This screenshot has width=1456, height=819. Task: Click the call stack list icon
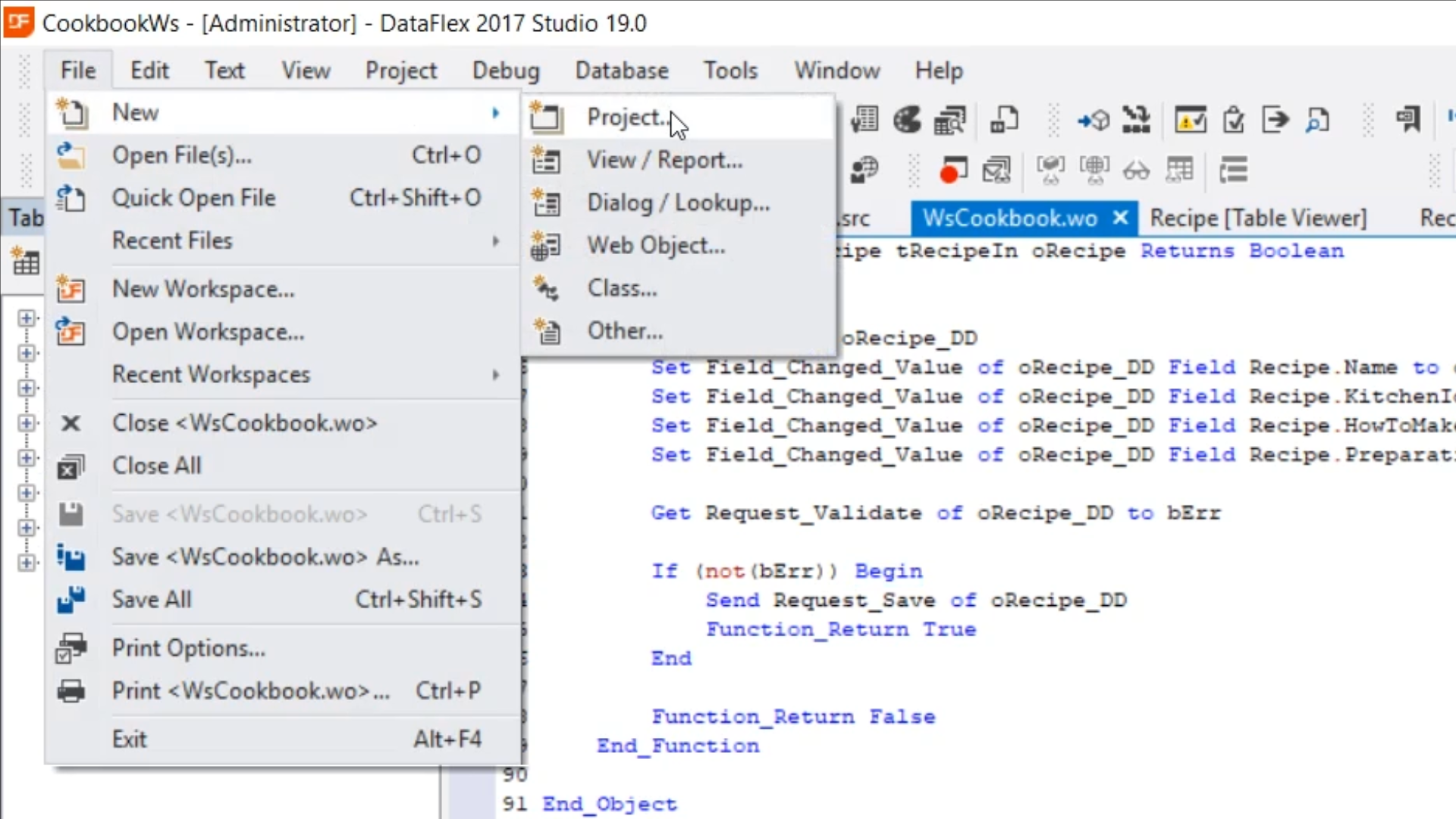click(1234, 170)
